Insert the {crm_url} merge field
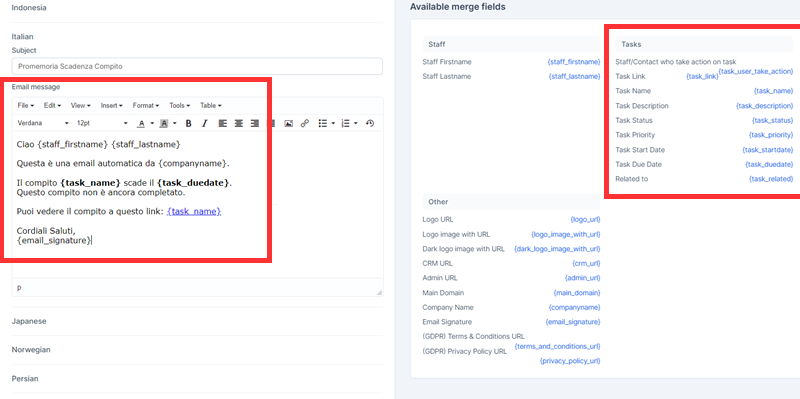The height and width of the screenshot is (399, 800). (x=586, y=264)
